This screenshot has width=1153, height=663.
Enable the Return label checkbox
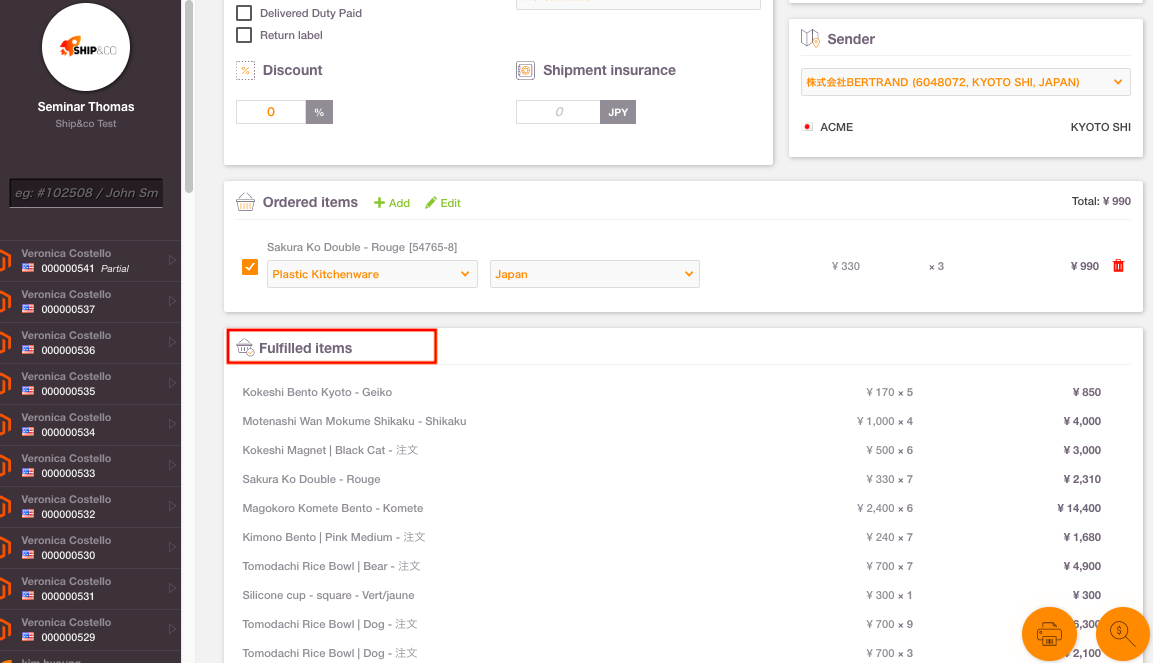244,35
